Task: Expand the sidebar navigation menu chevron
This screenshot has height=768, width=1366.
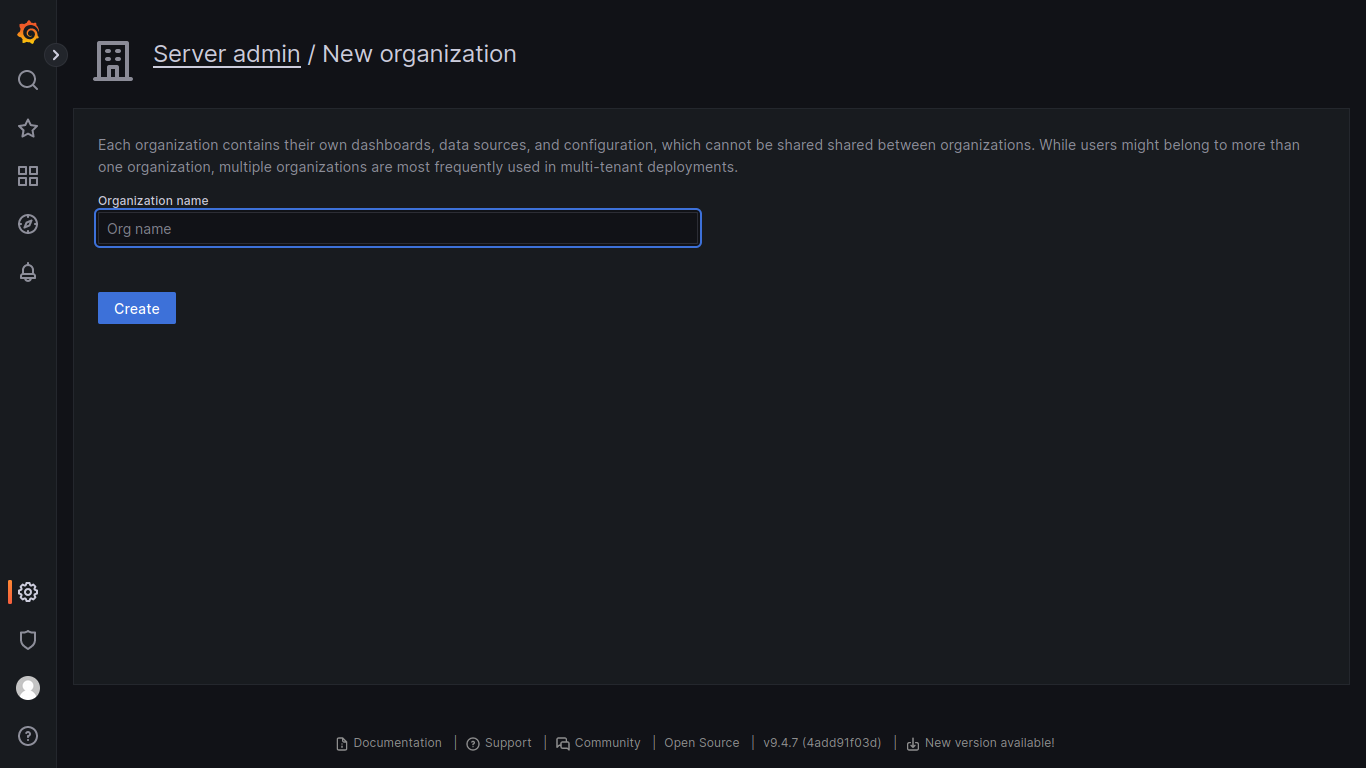Action: tap(56, 55)
